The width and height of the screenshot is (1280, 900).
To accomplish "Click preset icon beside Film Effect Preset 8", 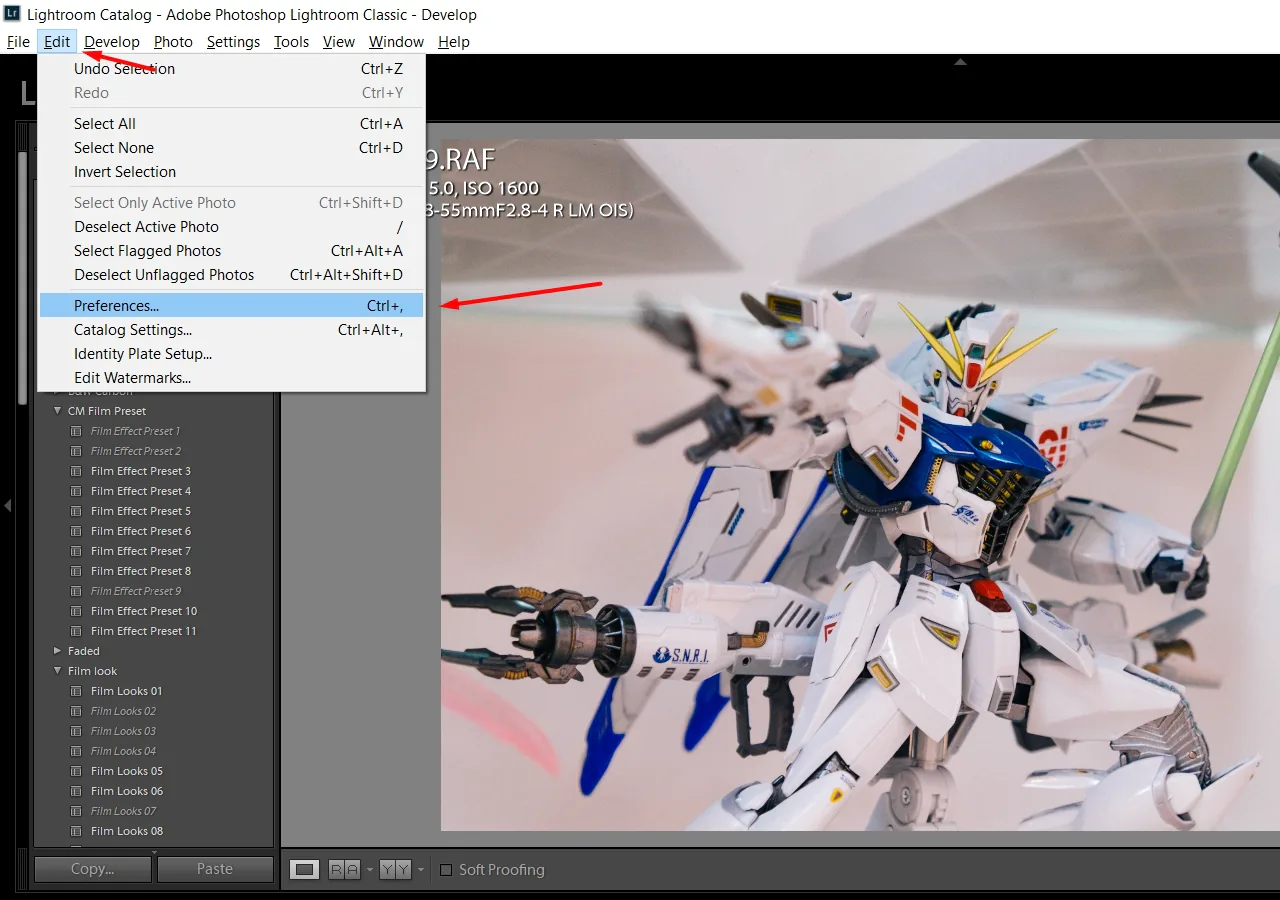I will pos(76,571).
